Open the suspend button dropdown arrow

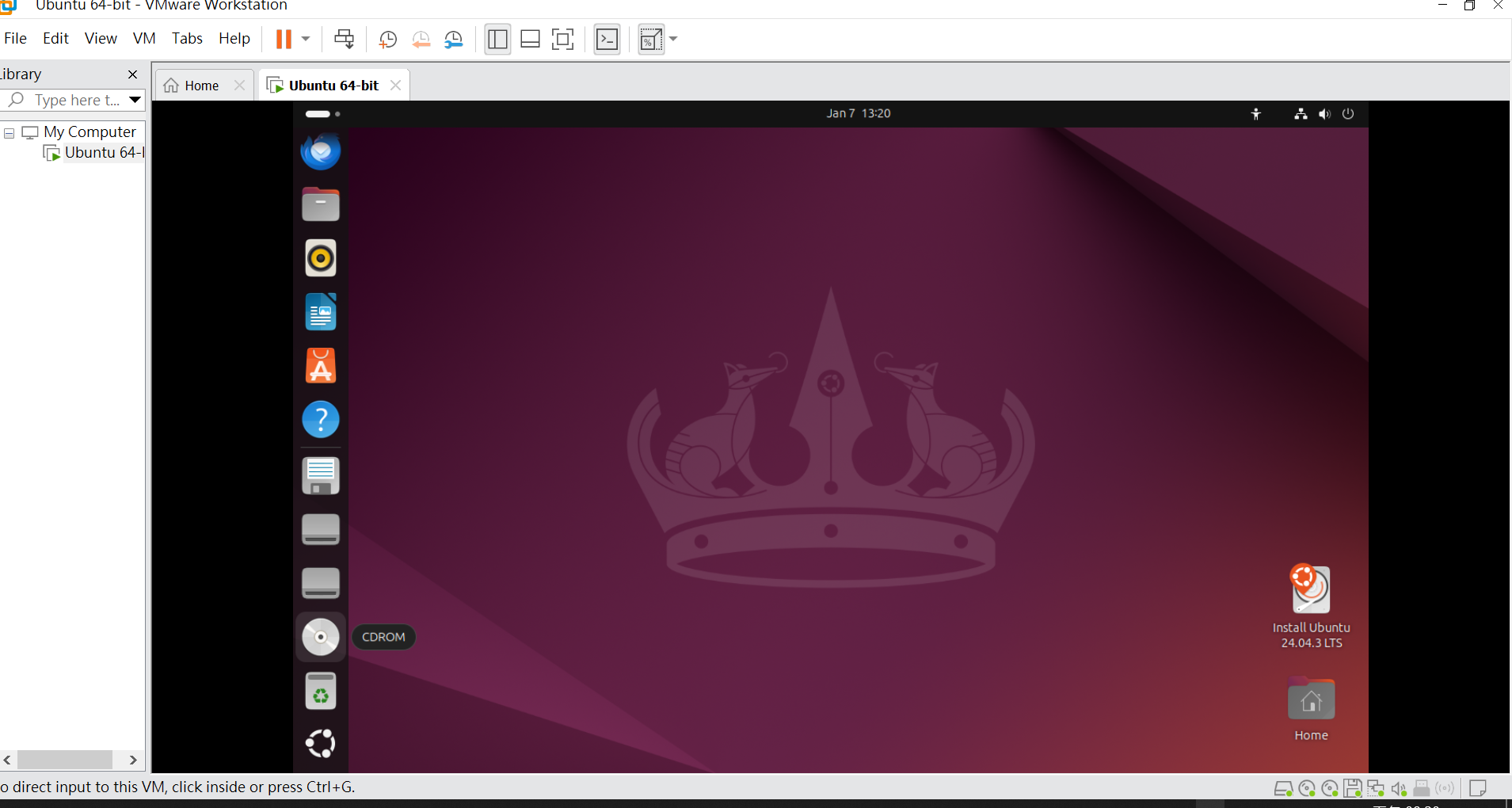click(x=305, y=38)
